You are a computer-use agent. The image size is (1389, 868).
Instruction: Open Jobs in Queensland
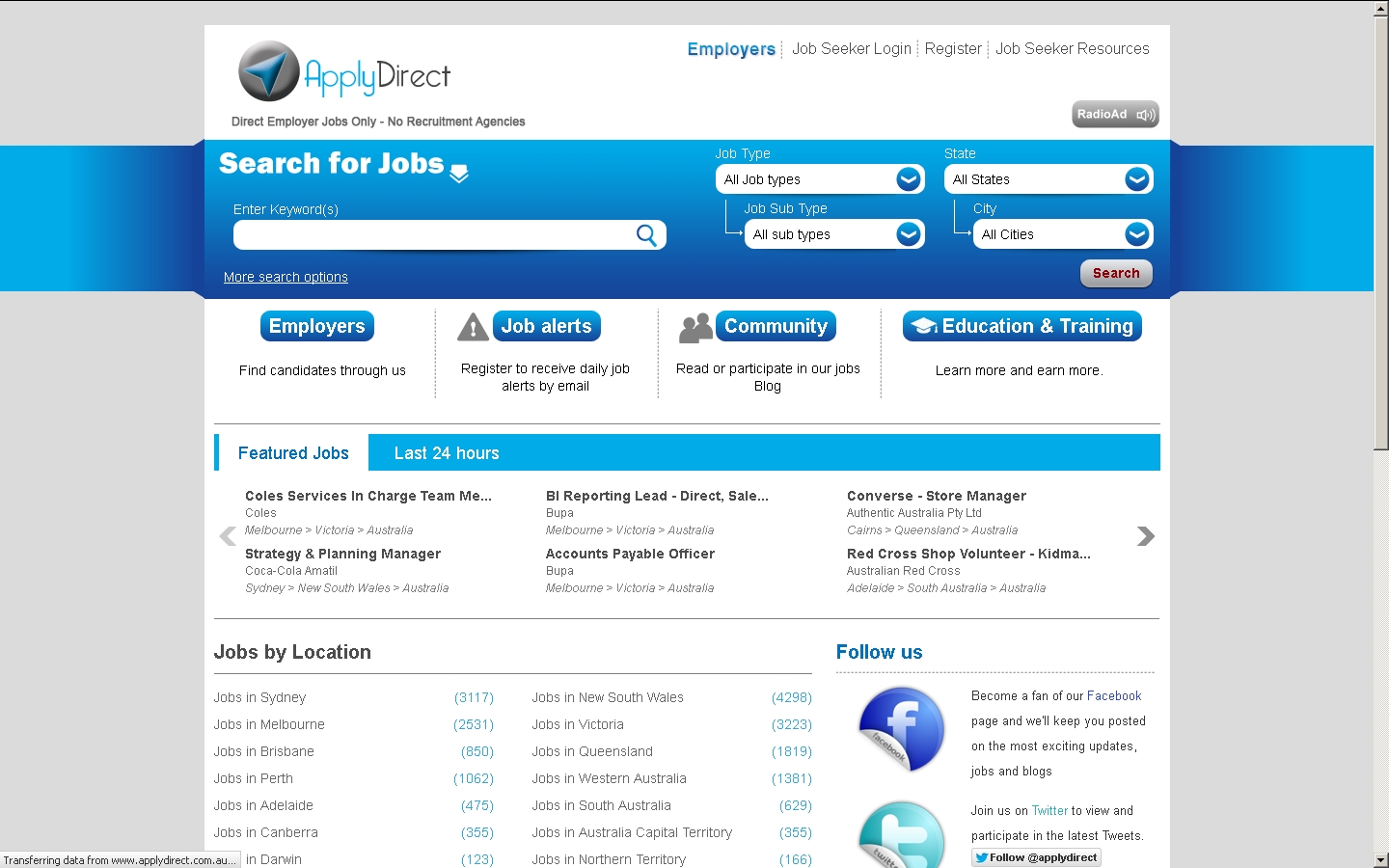coord(592,751)
